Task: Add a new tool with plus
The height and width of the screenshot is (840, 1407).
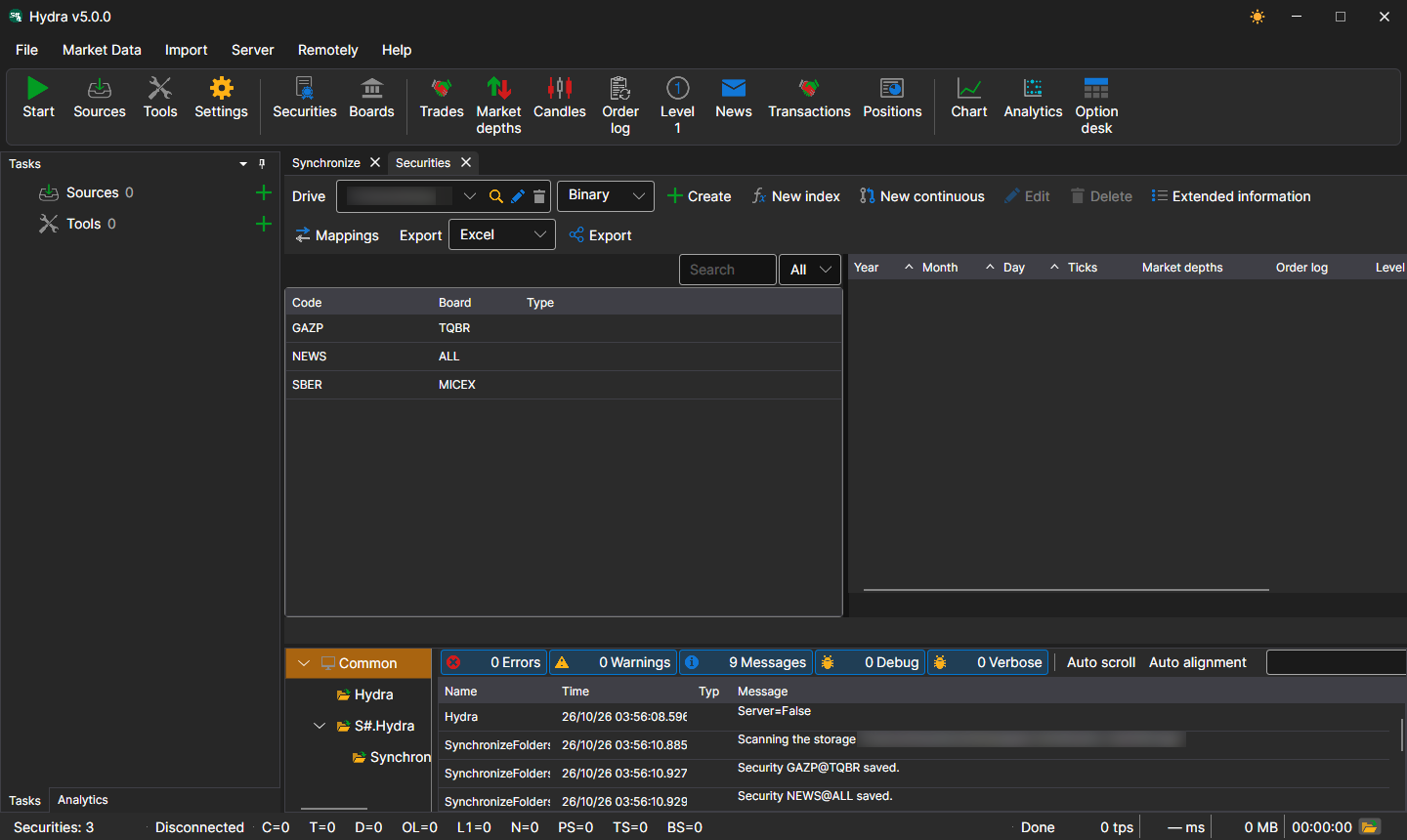Action: point(263,224)
